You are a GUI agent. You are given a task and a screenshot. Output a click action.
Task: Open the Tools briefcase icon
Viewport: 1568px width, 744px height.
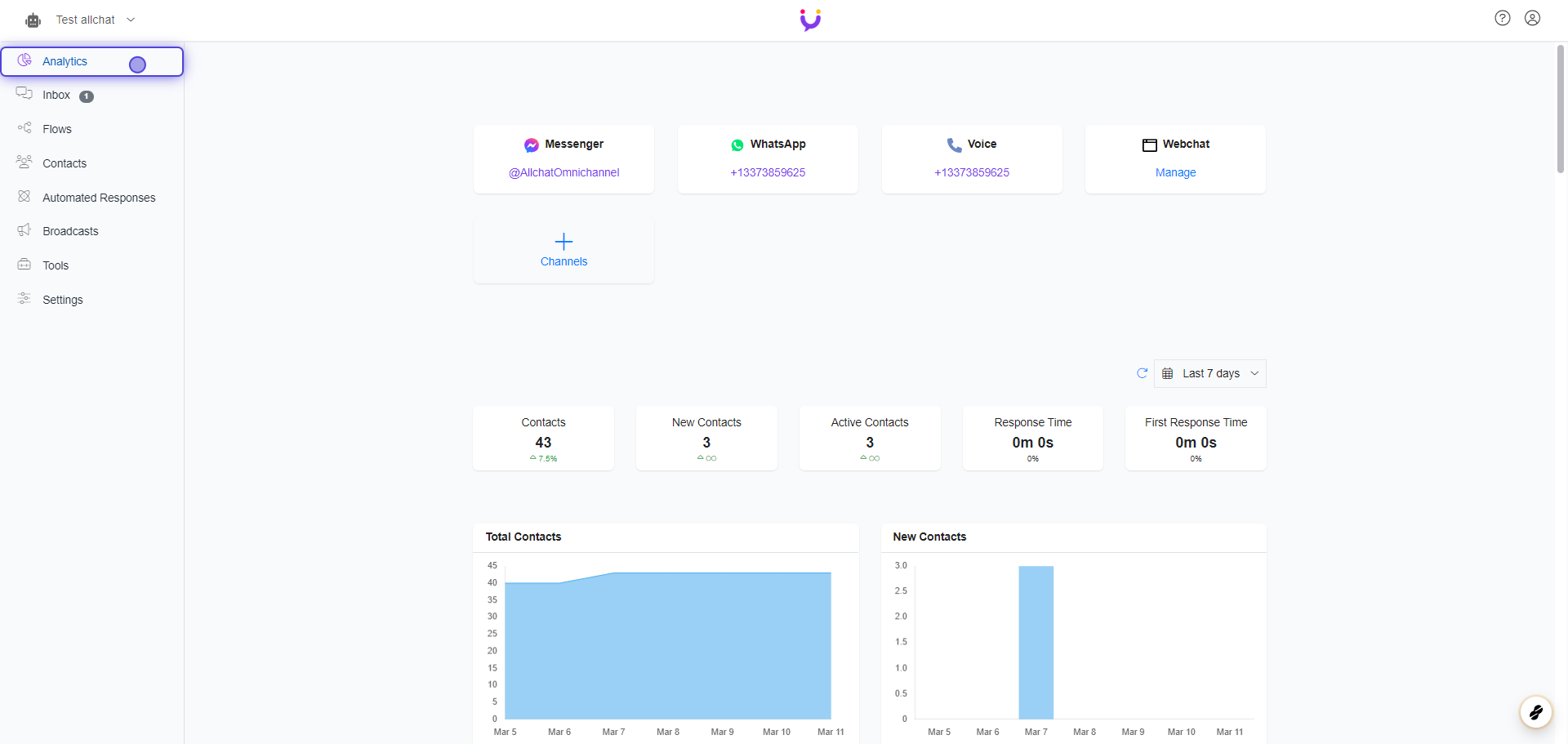pos(24,265)
